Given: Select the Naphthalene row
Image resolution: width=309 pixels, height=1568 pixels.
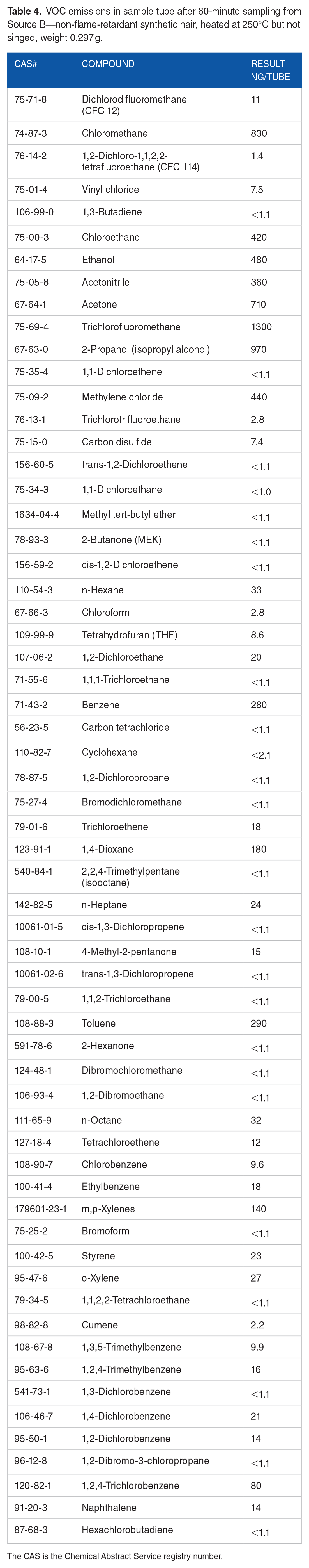Looking at the screenshot, I should pyautogui.click(x=154, y=1508).
